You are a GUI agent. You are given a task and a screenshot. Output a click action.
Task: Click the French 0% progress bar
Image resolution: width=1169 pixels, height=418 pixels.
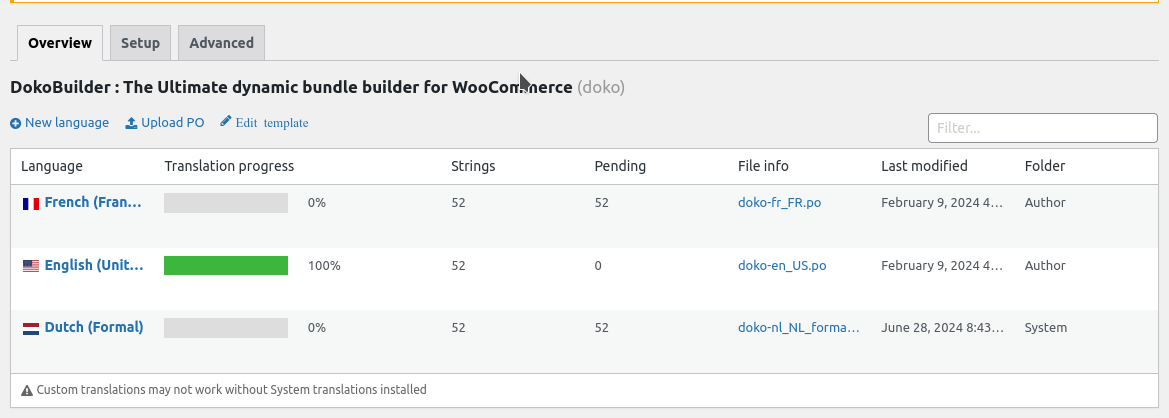click(x=226, y=203)
